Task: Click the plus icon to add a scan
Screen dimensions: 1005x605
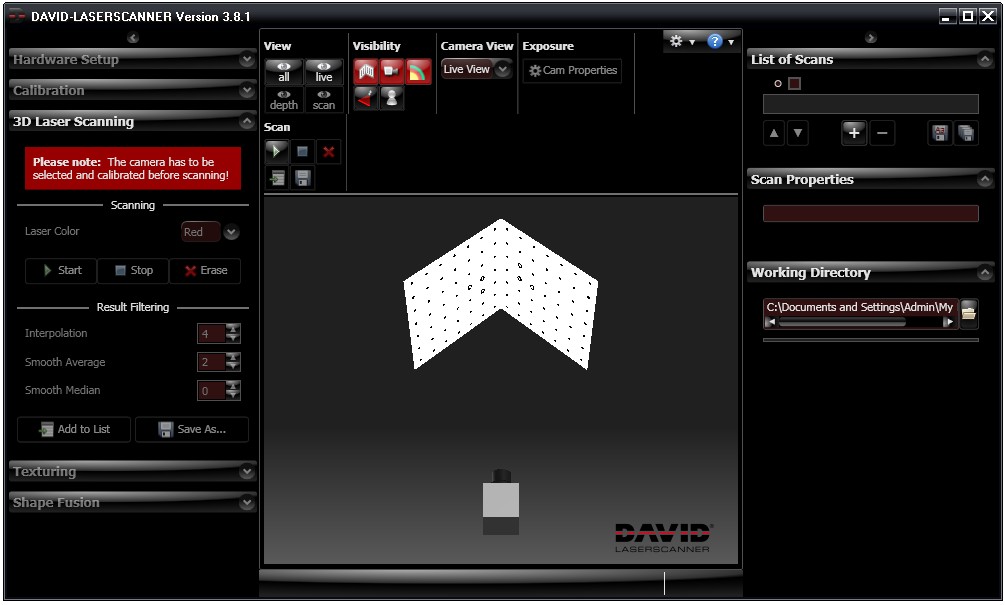Action: (x=854, y=132)
